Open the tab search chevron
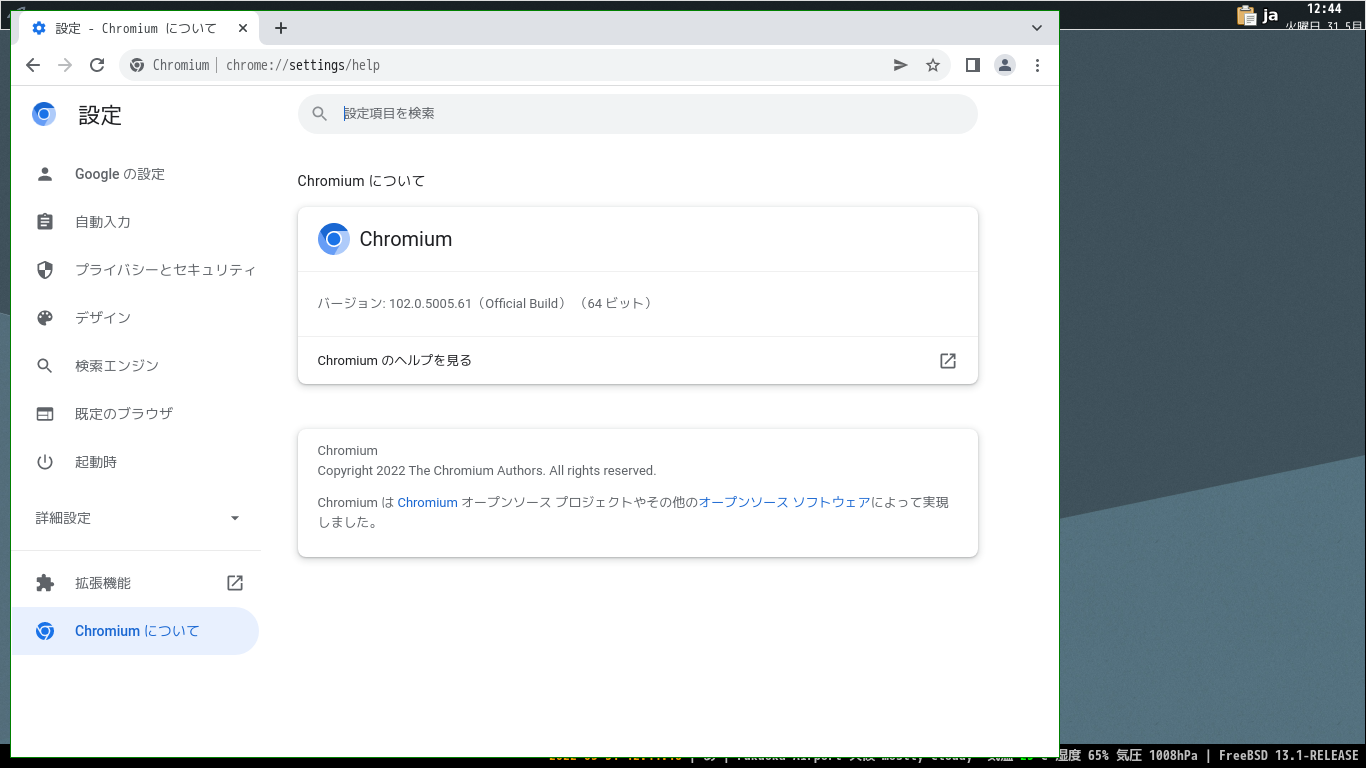The width and height of the screenshot is (1366, 768). tap(1036, 28)
